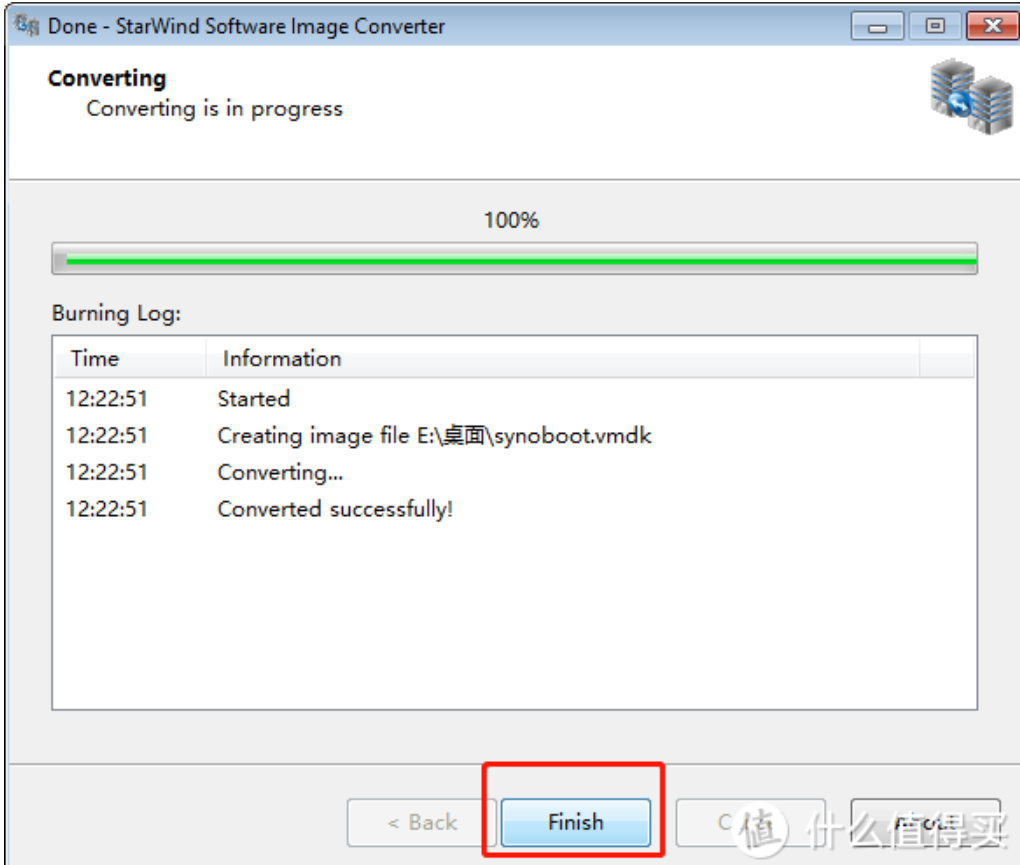Viewport: 1020px width, 865px height.
Task: Click the disabled Back button
Action: pos(422,822)
